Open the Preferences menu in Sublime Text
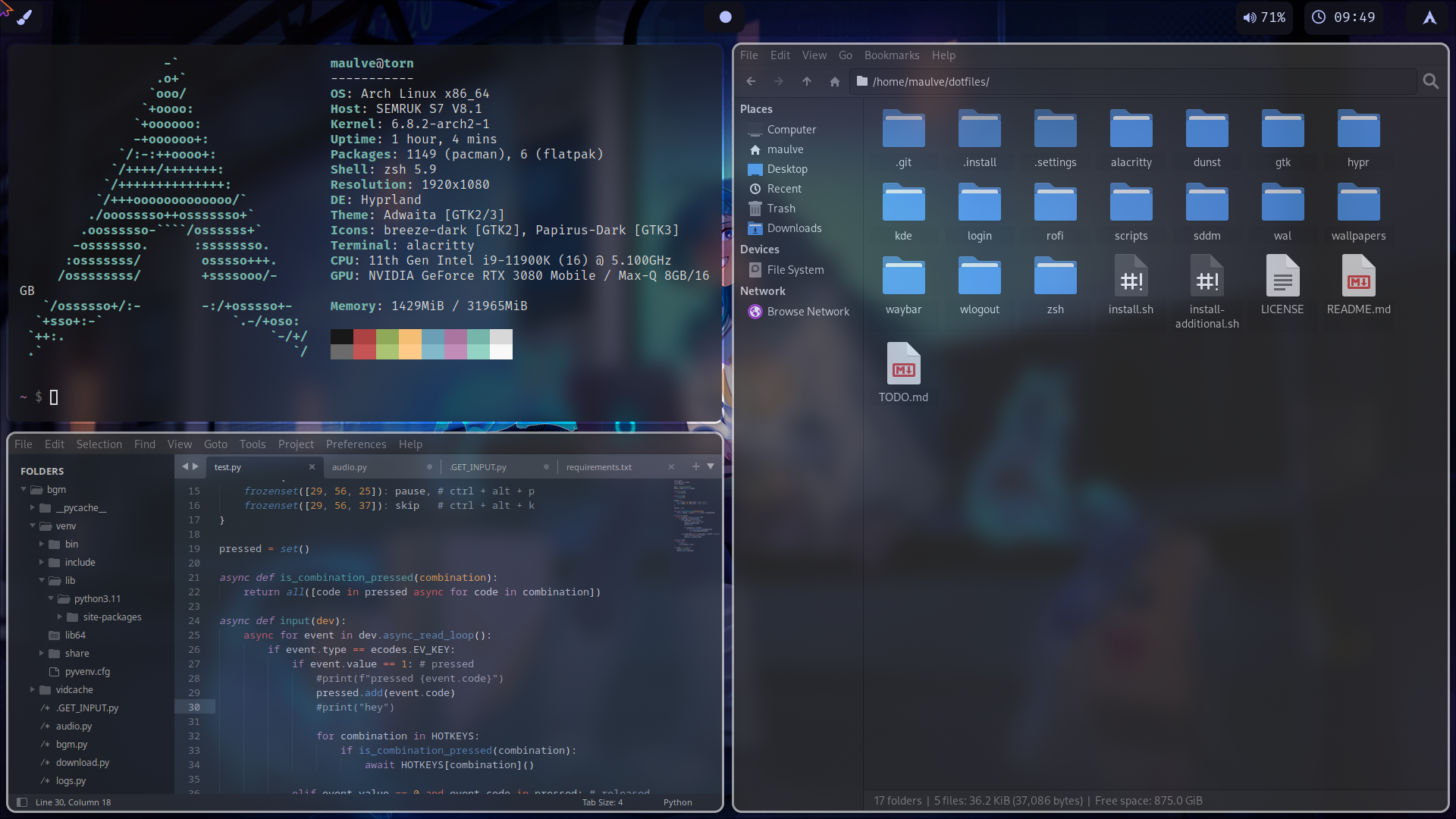Screen dimensions: 1456x819 pyautogui.click(x=356, y=444)
